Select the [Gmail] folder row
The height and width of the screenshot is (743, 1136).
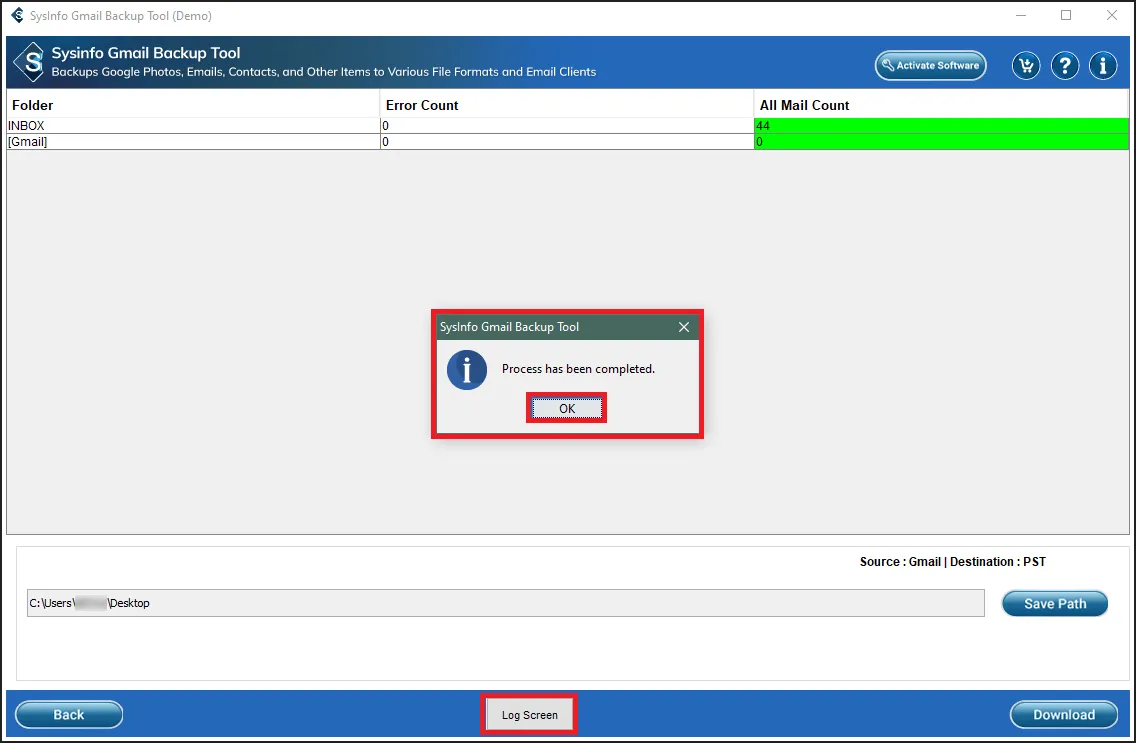[x=567, y=142]
